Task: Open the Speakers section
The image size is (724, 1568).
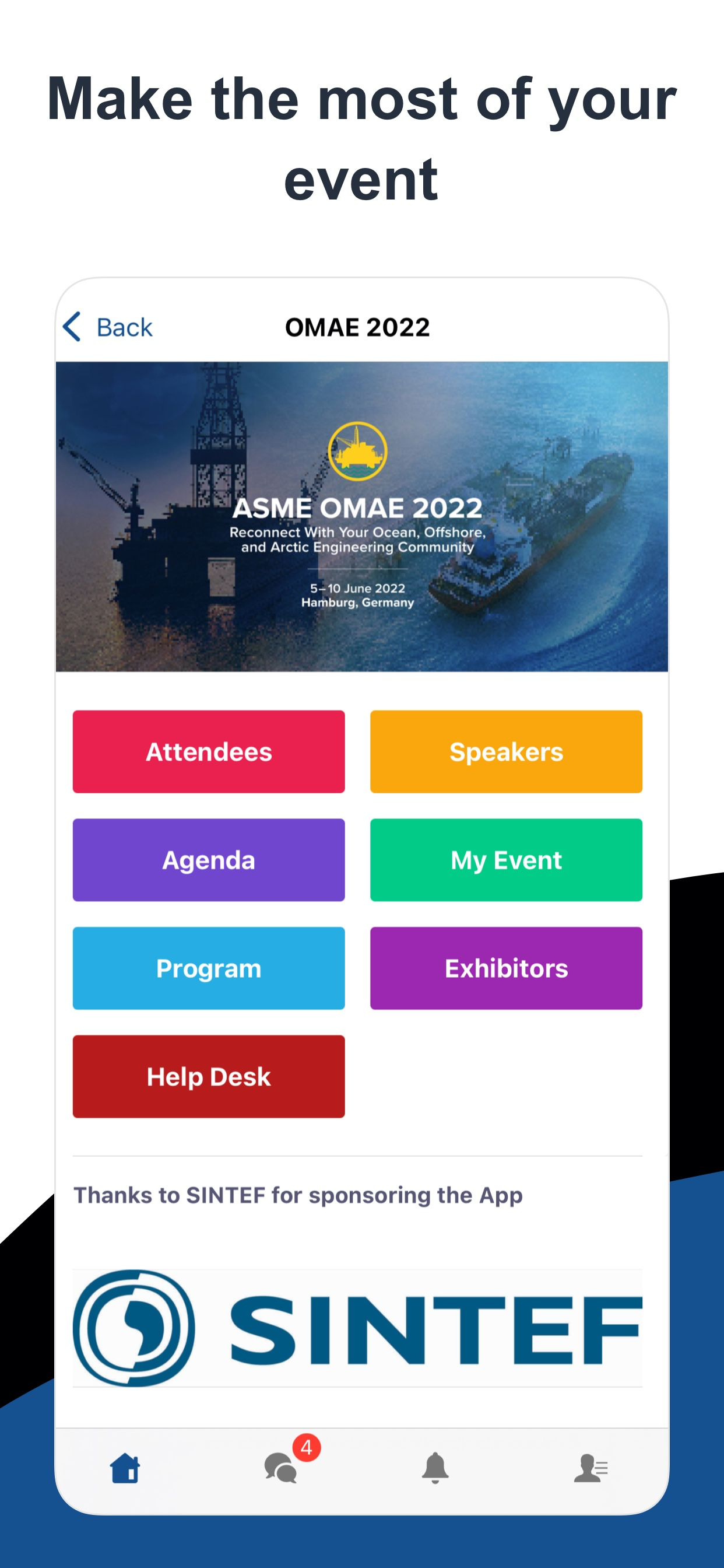Action: pos(506,752)
